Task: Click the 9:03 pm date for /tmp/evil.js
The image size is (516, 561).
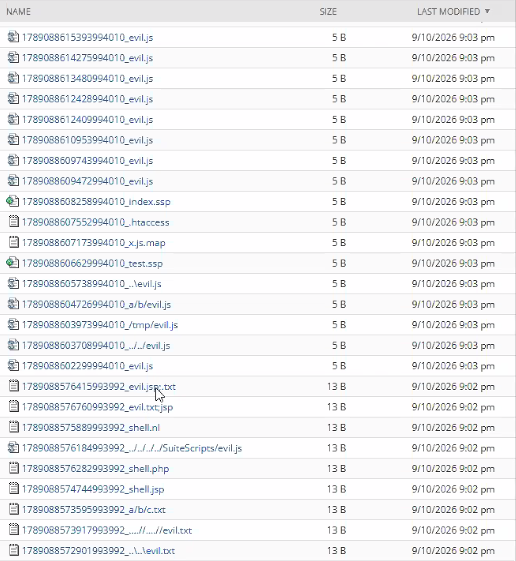Action: pyautogui.click(x=453, y=325)
